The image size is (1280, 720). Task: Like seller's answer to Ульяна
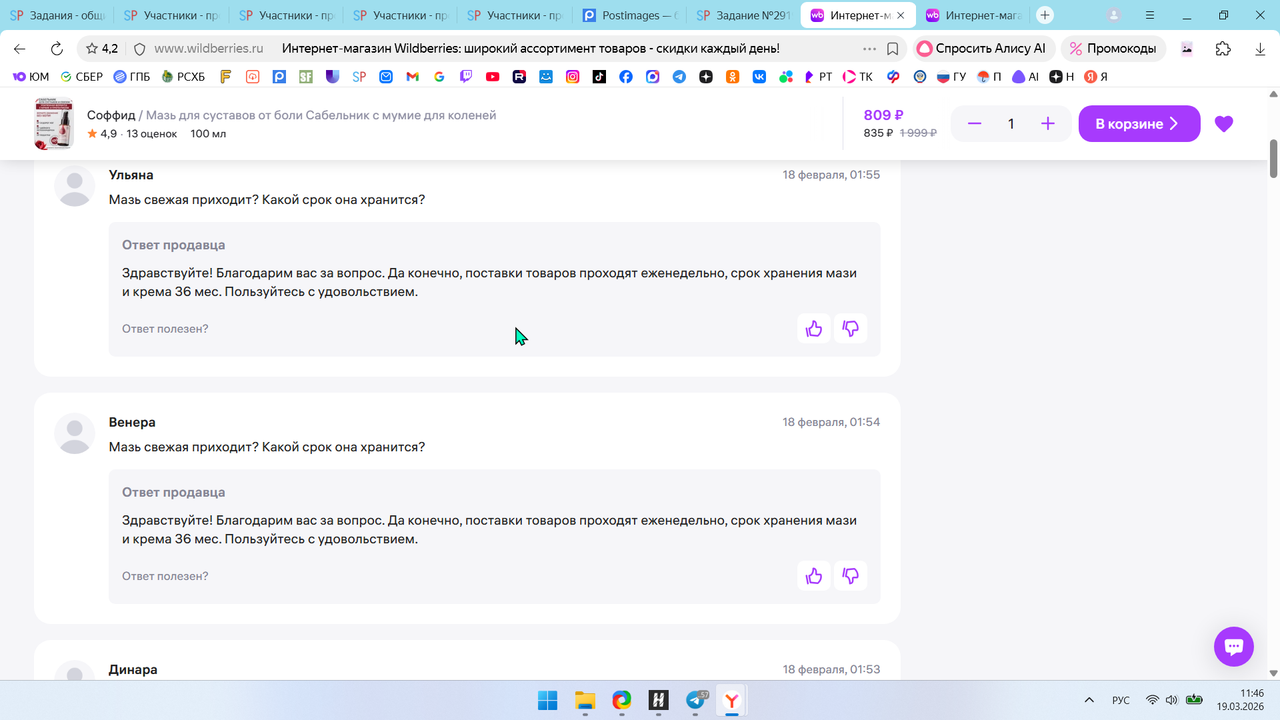pos(814,328)
